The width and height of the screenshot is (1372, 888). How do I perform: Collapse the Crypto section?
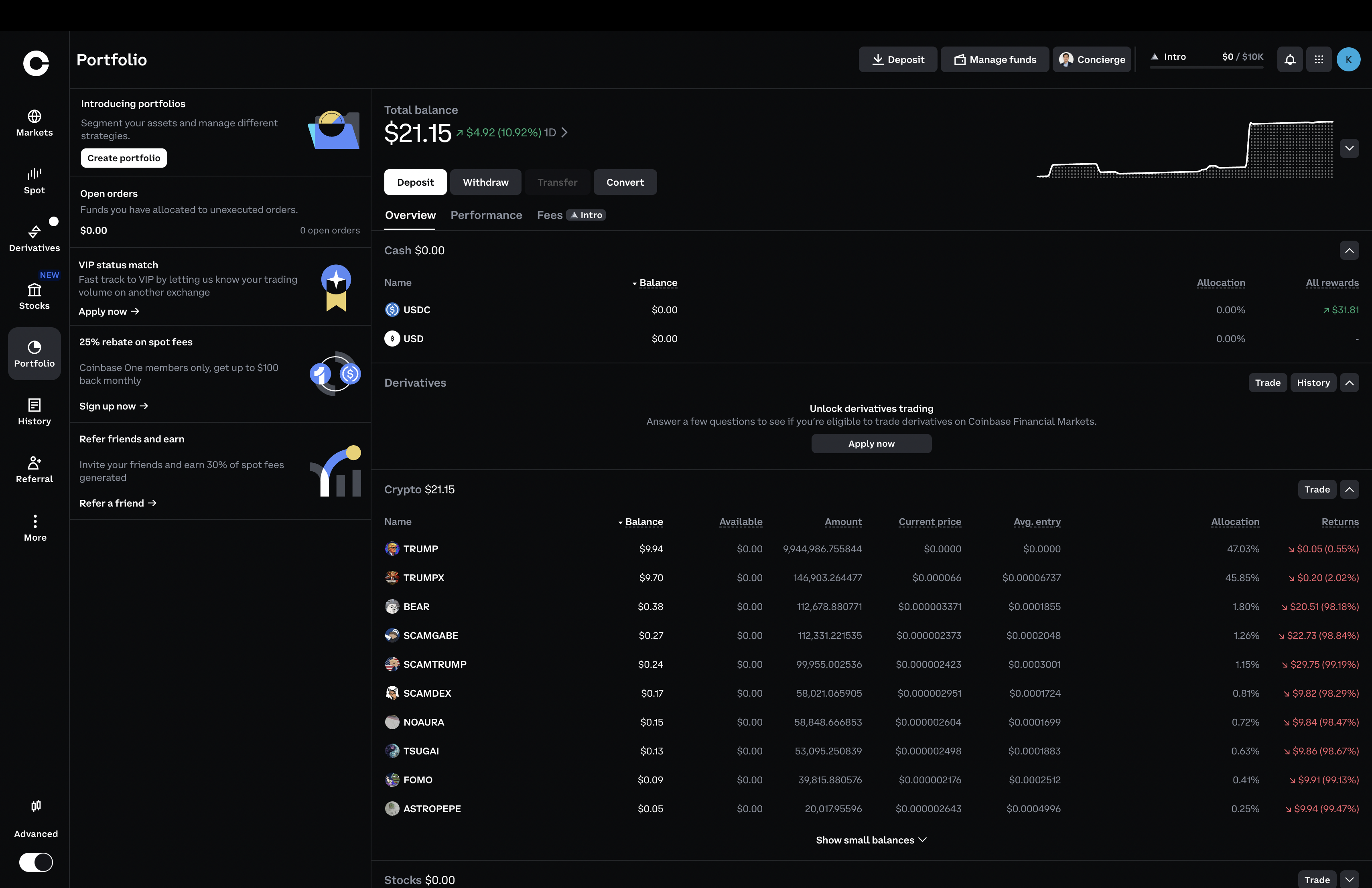coord(1350,489)
